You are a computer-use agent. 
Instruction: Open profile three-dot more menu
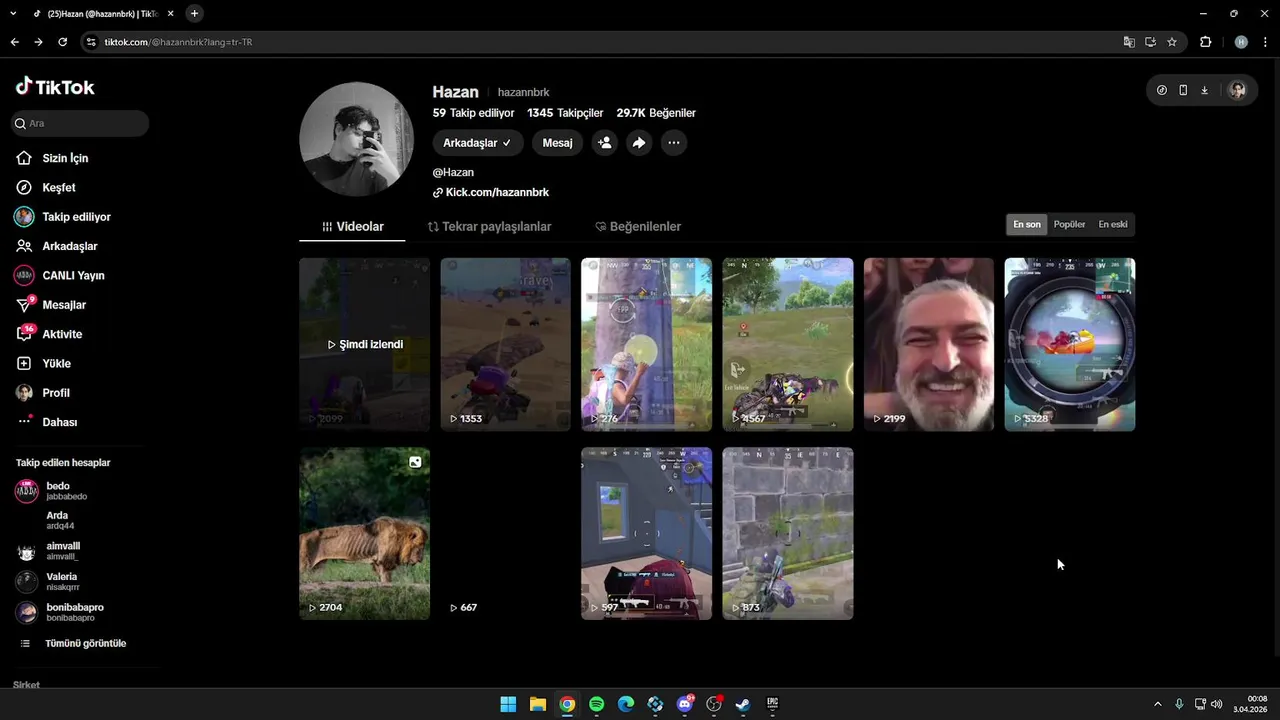(x=674, y=143)
